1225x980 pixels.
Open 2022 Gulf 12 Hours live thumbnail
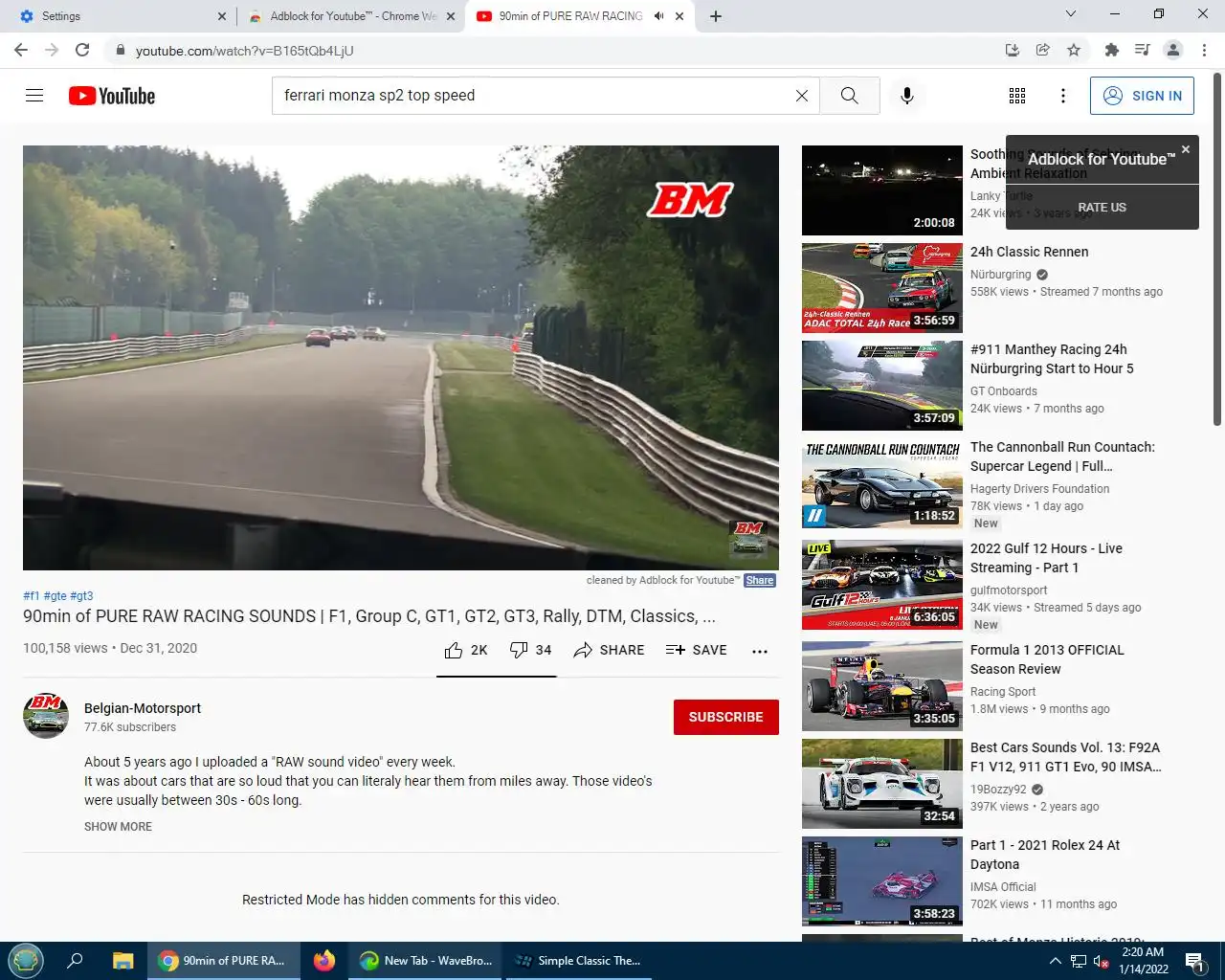coord(882,585)
